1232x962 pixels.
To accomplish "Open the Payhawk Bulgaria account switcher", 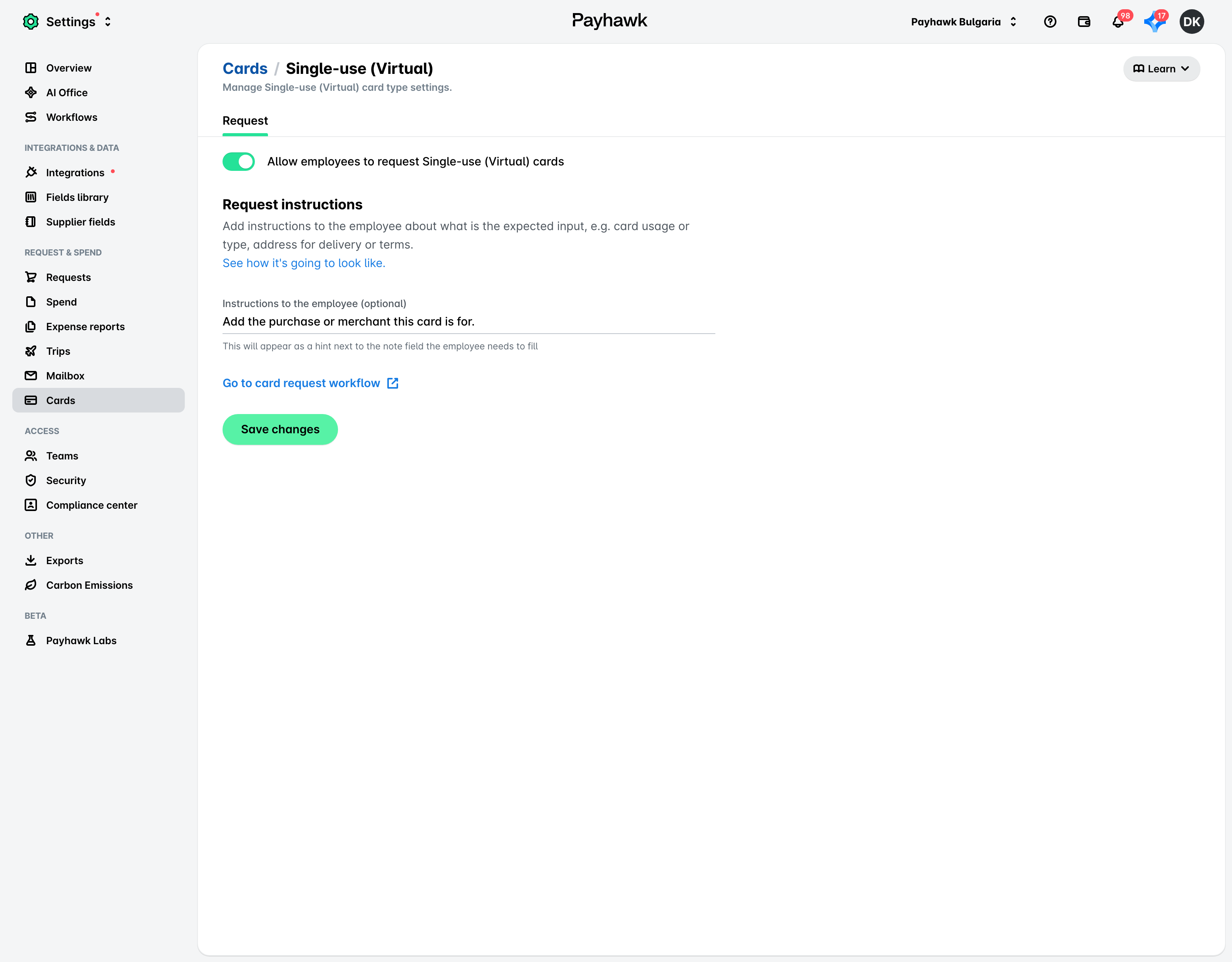I will (x=964, y=22).
